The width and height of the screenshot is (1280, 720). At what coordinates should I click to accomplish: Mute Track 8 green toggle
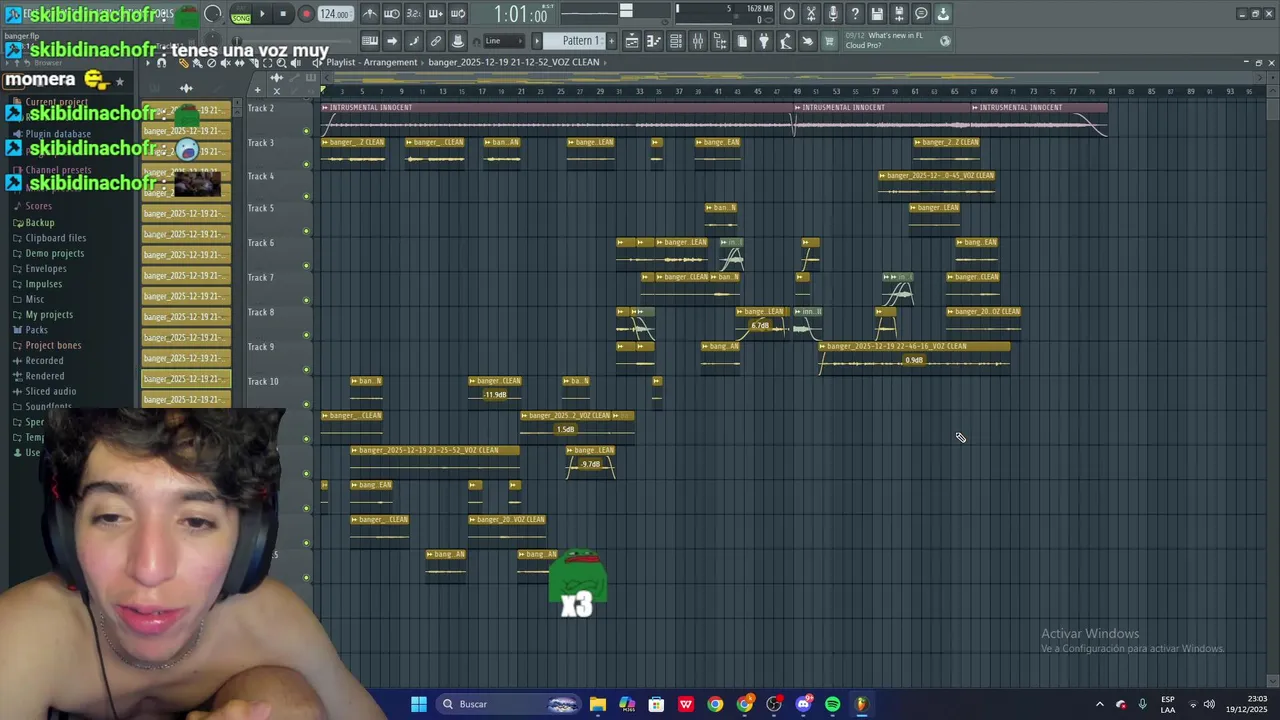pos(307,335)
